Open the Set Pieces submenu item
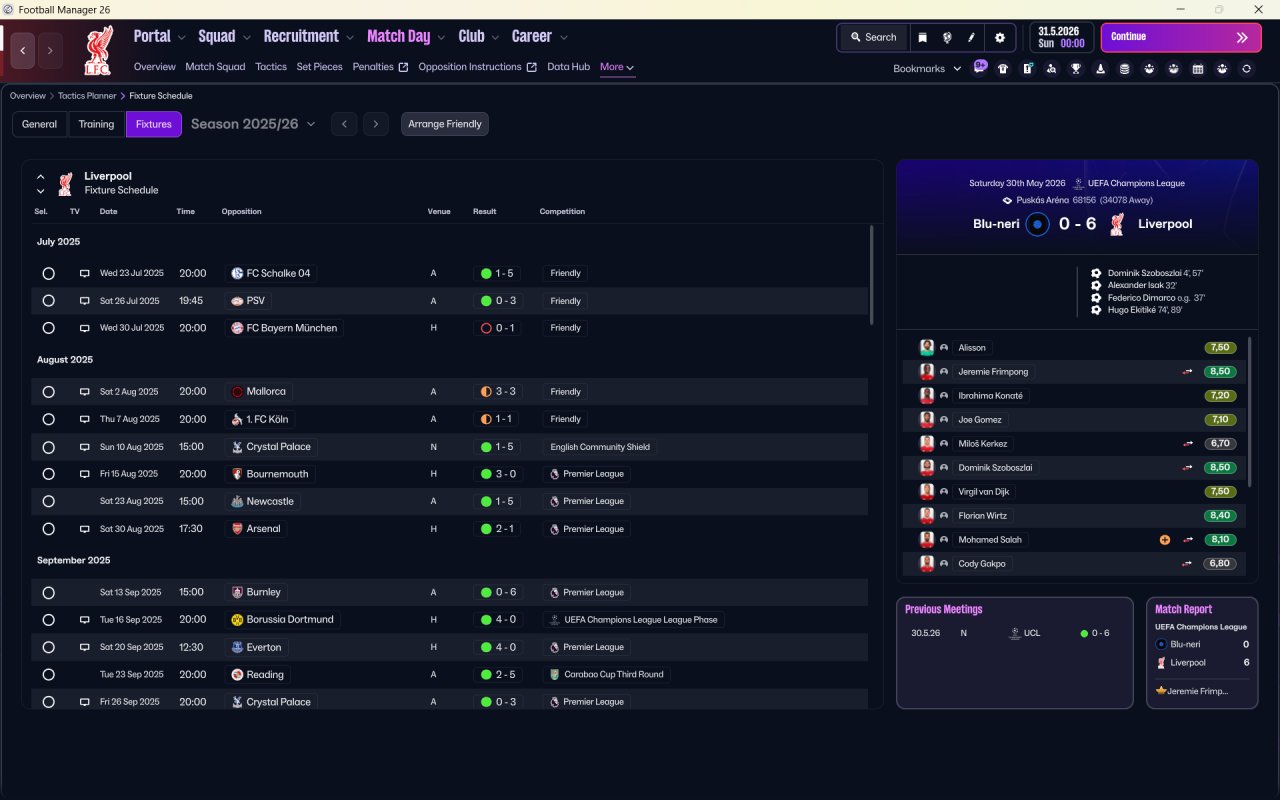This screenshot has height=800, width=1280. (320, 67)
